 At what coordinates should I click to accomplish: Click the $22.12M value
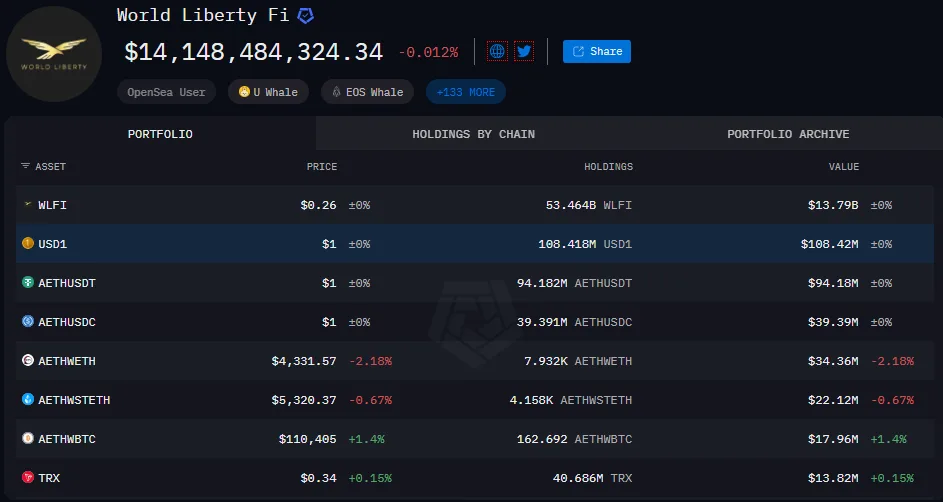(833, 400)
